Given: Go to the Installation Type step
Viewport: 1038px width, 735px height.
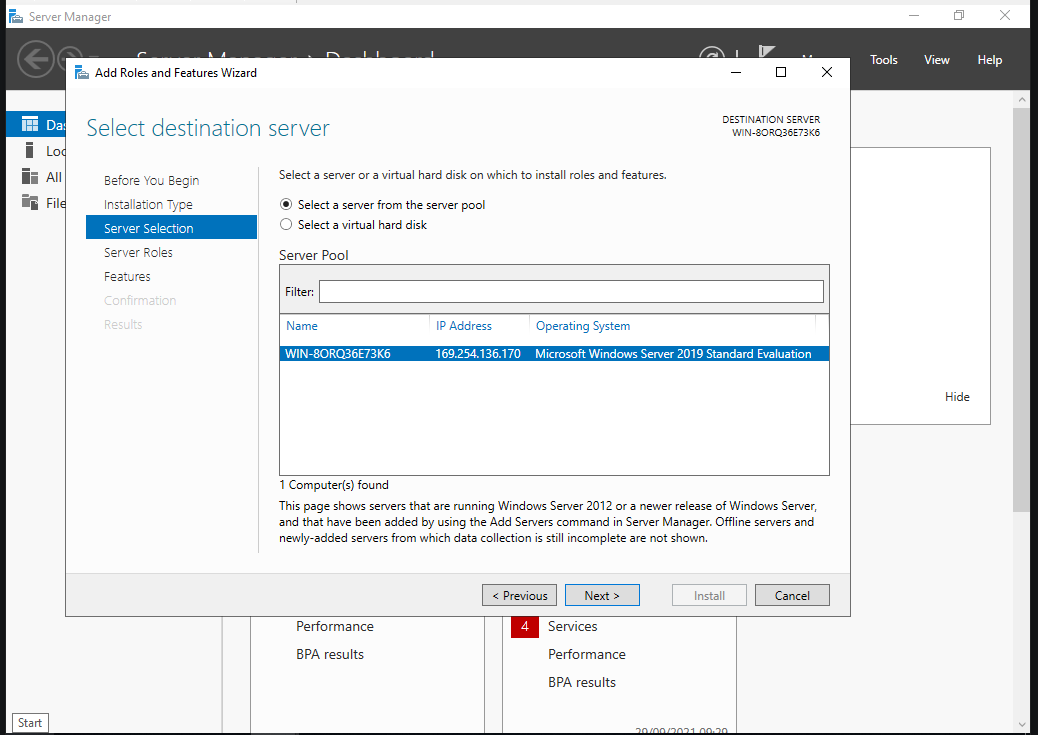Looking at the screenshot, I should click(x=148, y=205).
